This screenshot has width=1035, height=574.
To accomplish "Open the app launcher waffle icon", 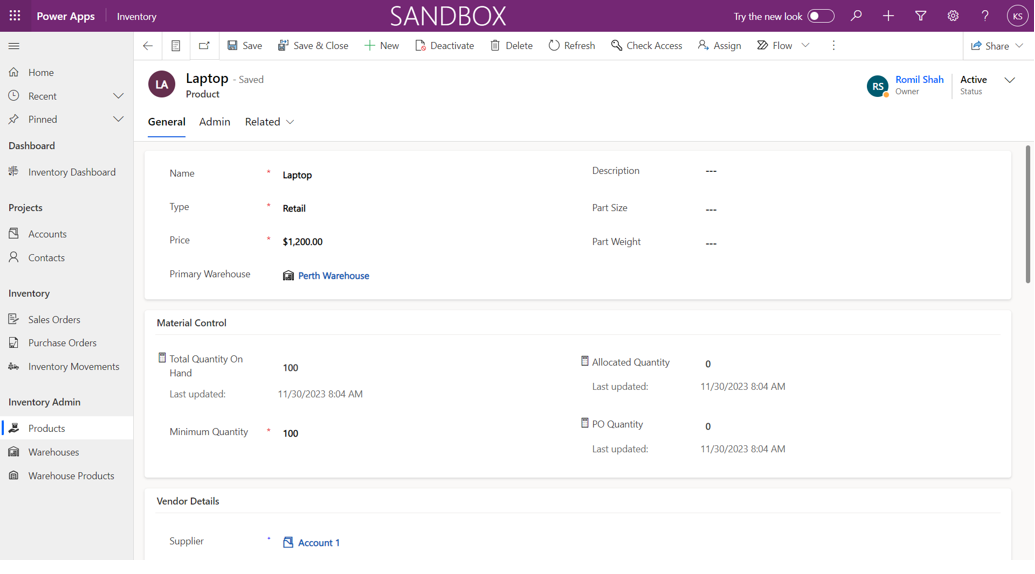I will [x=15, y=16].
